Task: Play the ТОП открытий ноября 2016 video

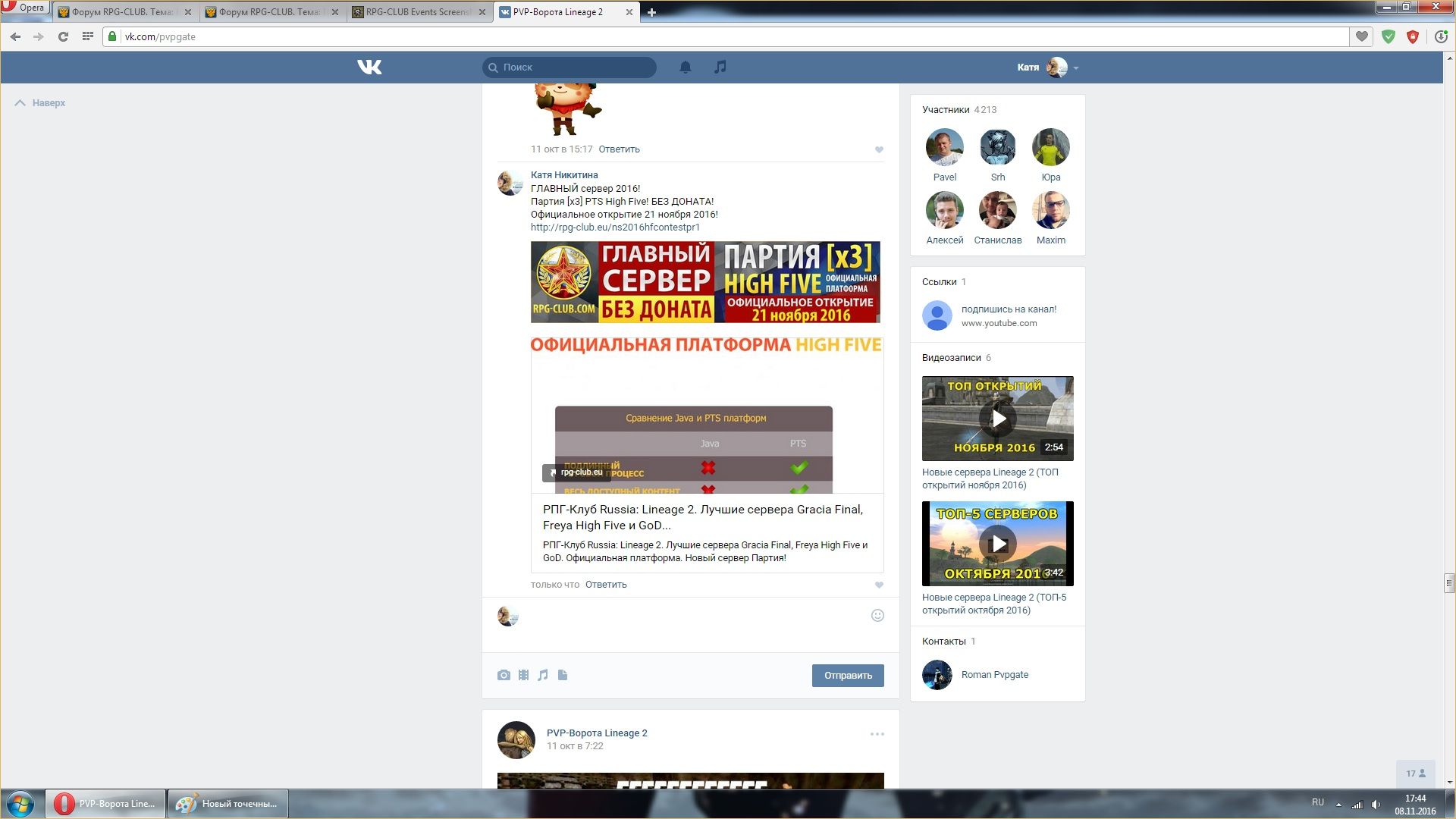Action: point(997,419)
